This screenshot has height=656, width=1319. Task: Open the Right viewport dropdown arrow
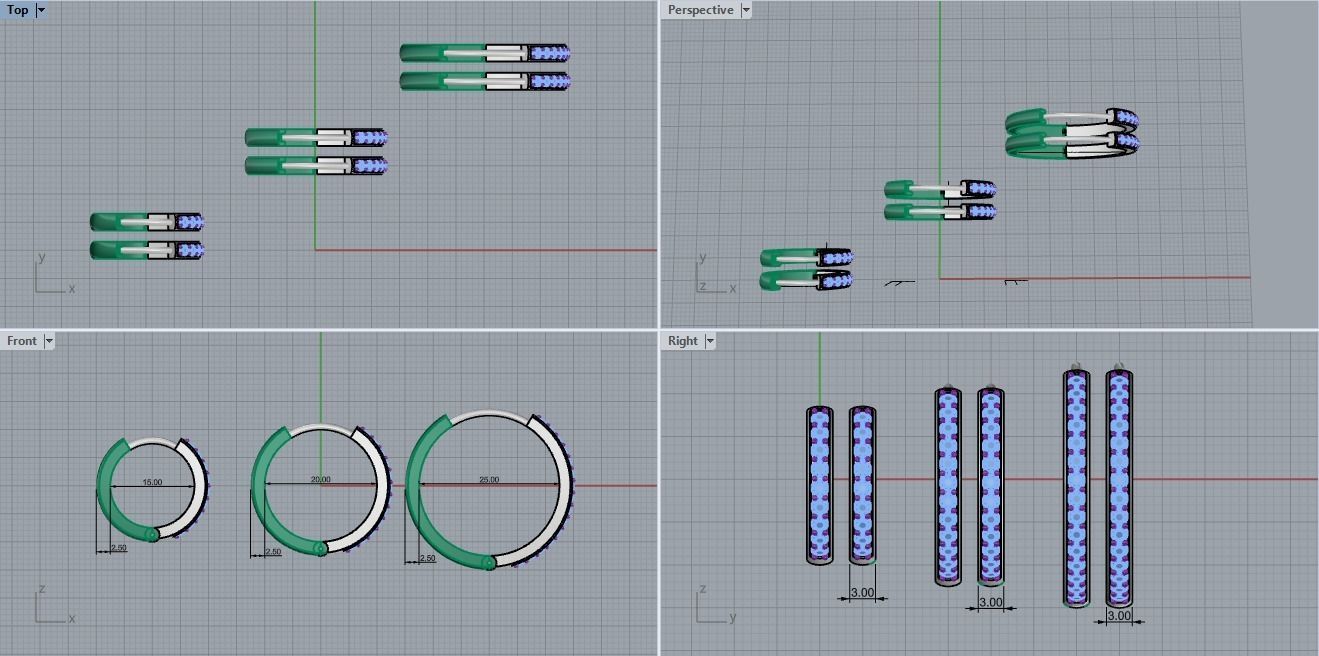[710, 341]
